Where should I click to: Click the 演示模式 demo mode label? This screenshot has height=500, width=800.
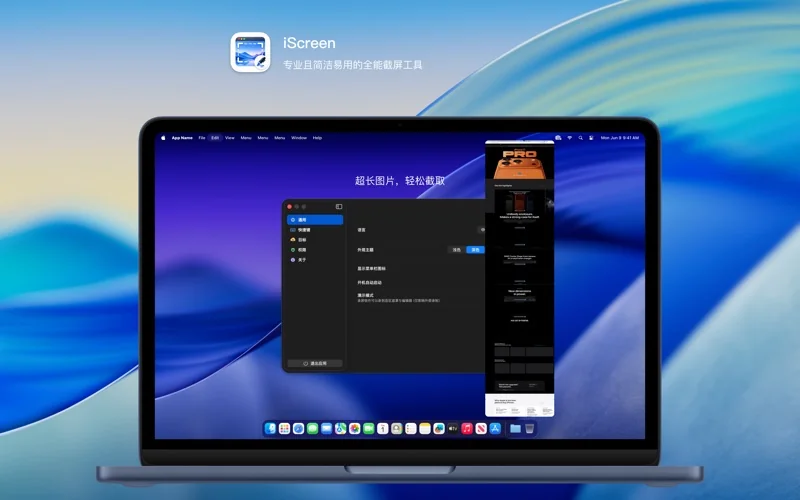[365, 295]
